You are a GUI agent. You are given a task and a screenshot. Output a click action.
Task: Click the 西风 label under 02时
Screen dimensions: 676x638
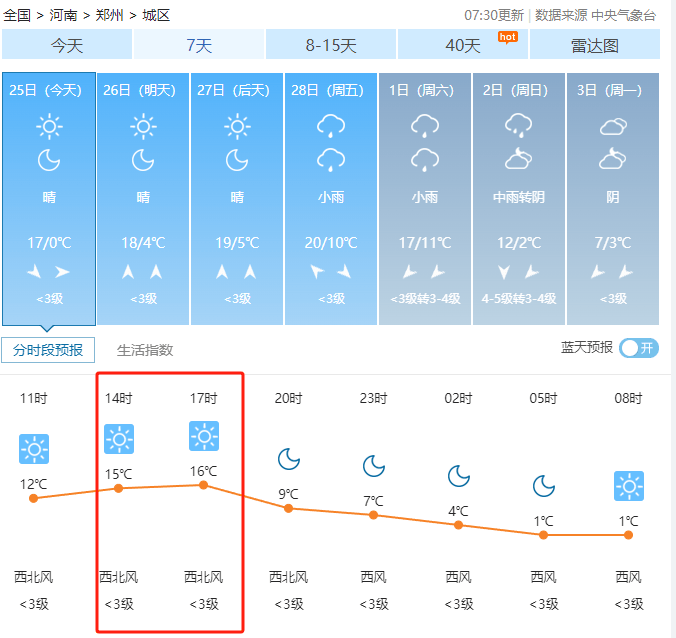point(459,577)
